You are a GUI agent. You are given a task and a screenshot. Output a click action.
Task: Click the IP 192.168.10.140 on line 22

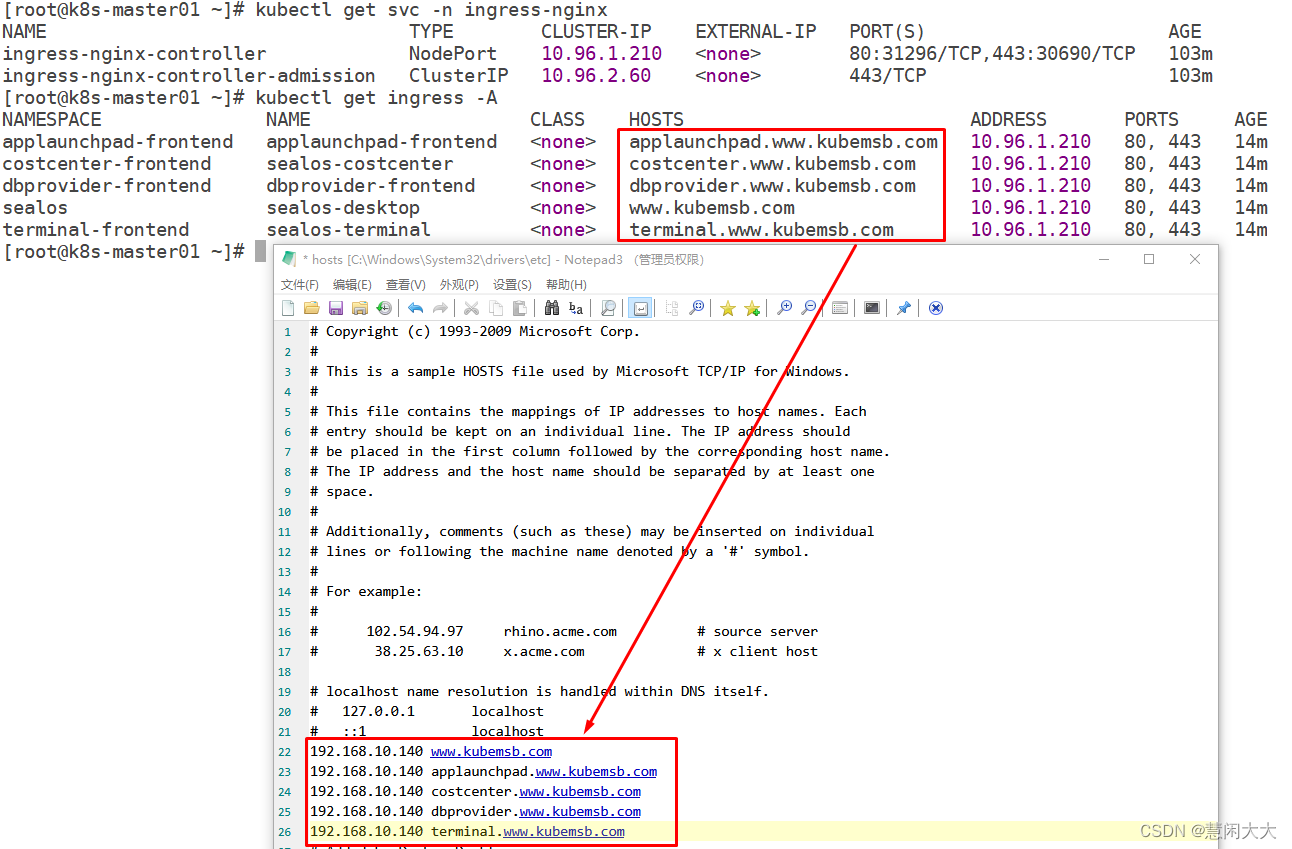pos(366,751)
